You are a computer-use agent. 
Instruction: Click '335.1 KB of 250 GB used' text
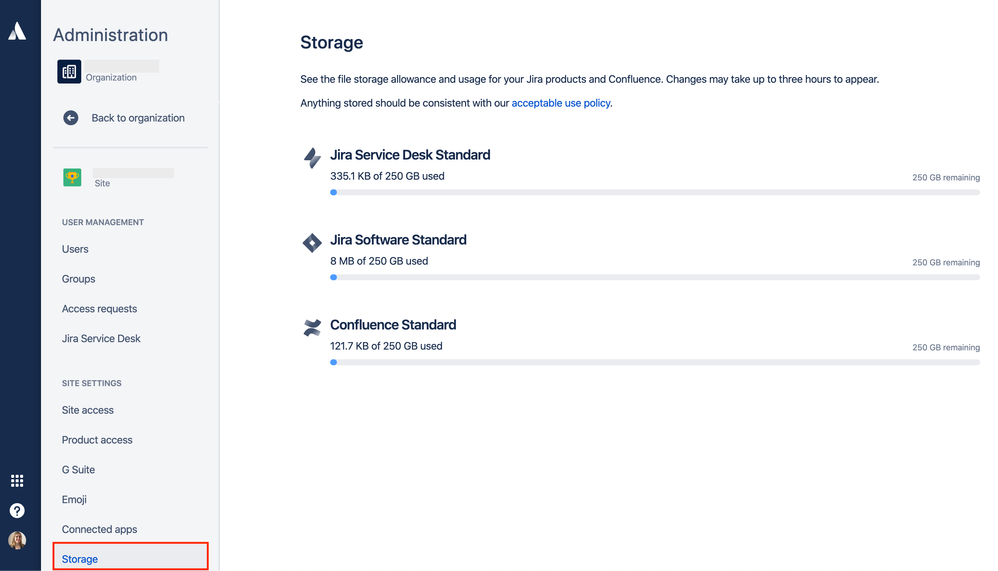click(x=387, y=176)
